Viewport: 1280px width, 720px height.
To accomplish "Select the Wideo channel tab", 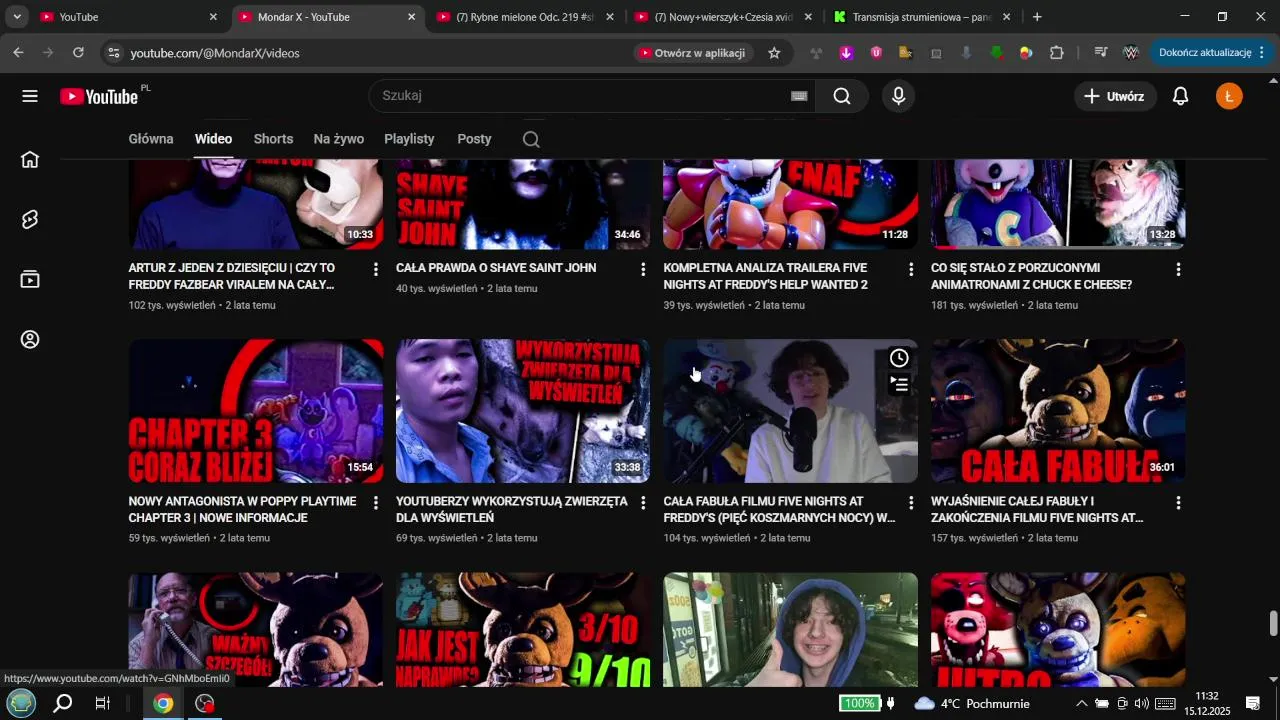I will 213,139.
